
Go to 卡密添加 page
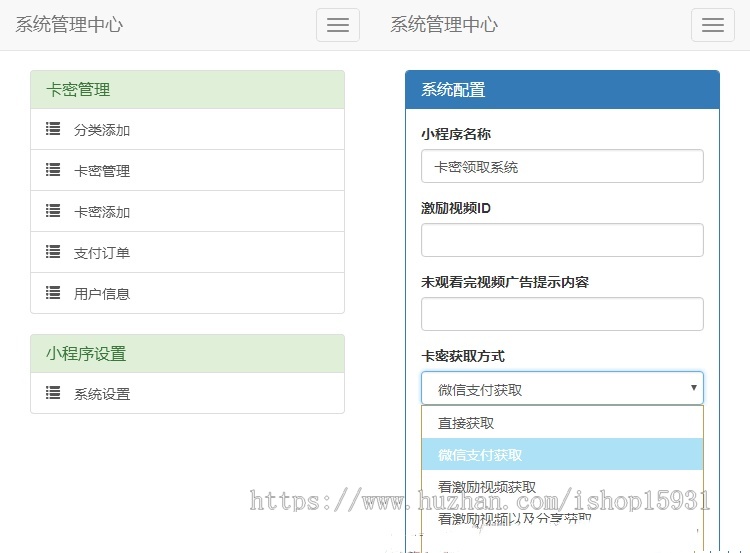(x=188, y=211)
